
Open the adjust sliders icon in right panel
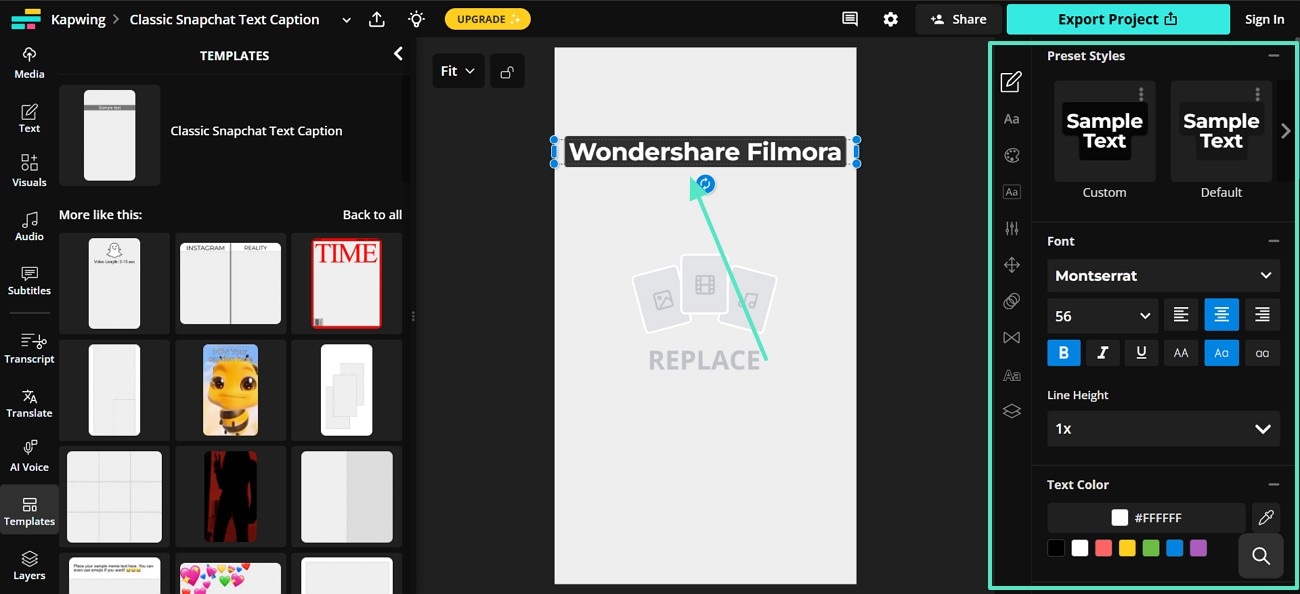pyautogui.click(x=1011, y=228)
